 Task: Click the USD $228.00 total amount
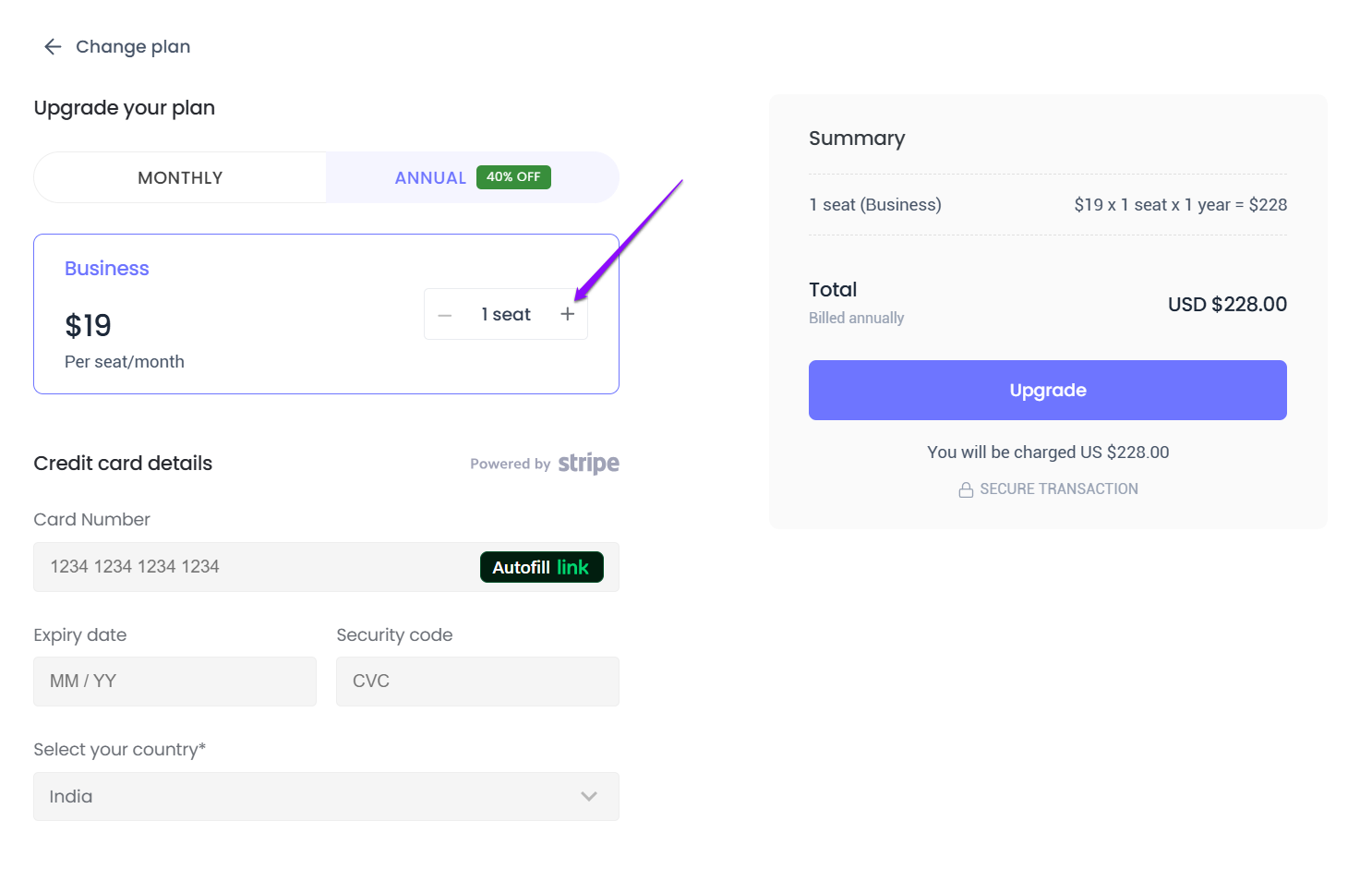(1226, 305)
